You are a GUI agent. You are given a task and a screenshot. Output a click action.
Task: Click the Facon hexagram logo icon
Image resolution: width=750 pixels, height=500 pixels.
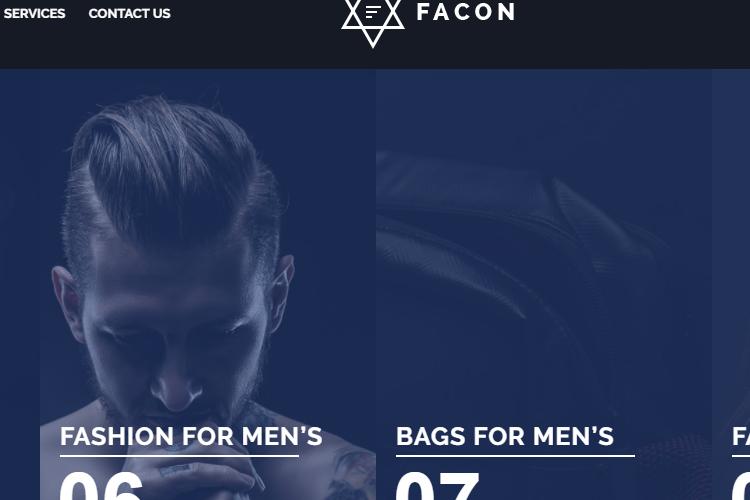point(373,22)
